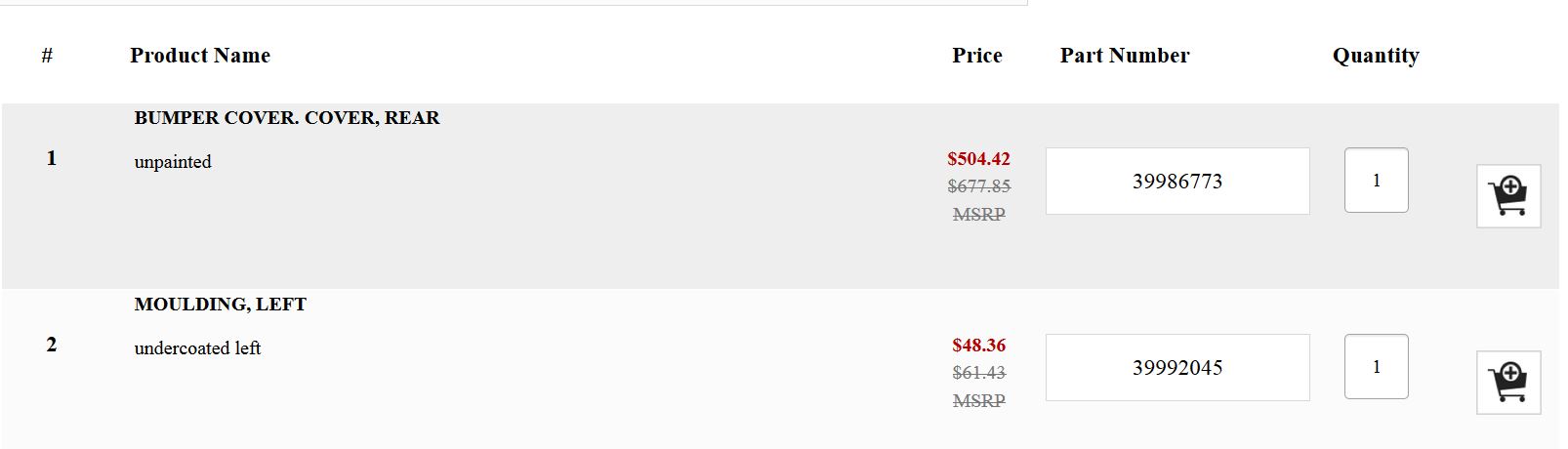Screen dimensions: 1568x449
Task: Add the left moulding to cart
Action: pyautogui.click(x=1508, y=383)
